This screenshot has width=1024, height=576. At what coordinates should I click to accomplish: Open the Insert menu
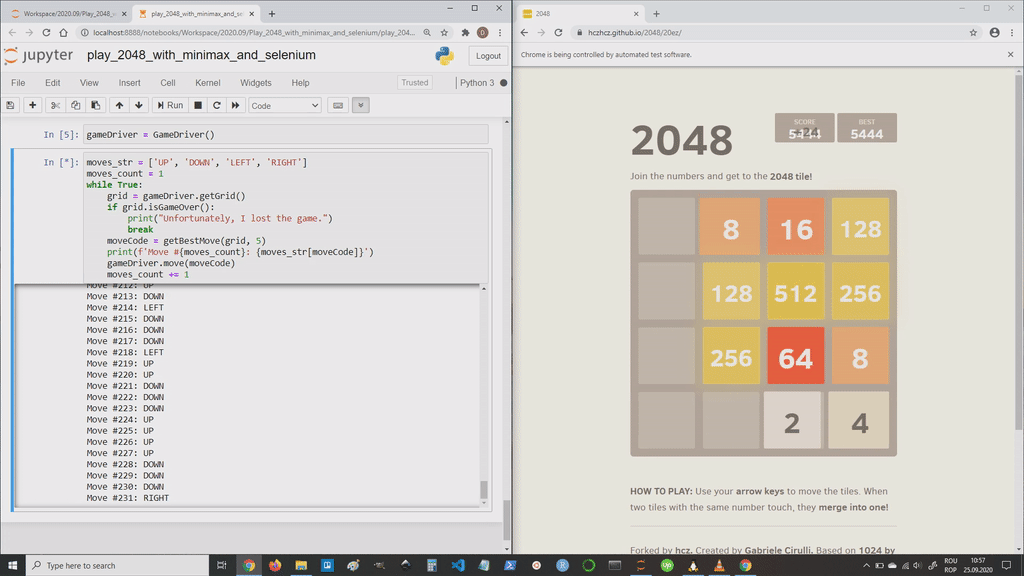129,83
